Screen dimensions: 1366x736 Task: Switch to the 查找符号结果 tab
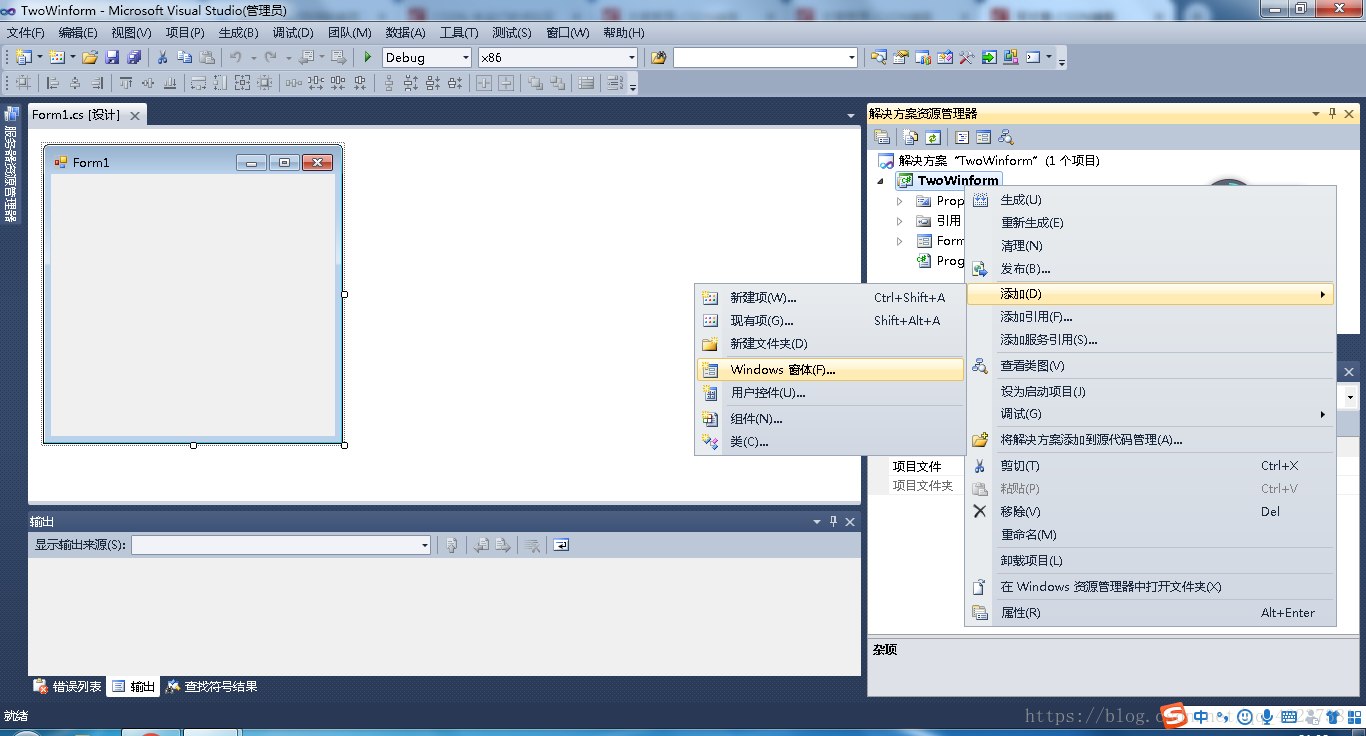click(211, 687)
